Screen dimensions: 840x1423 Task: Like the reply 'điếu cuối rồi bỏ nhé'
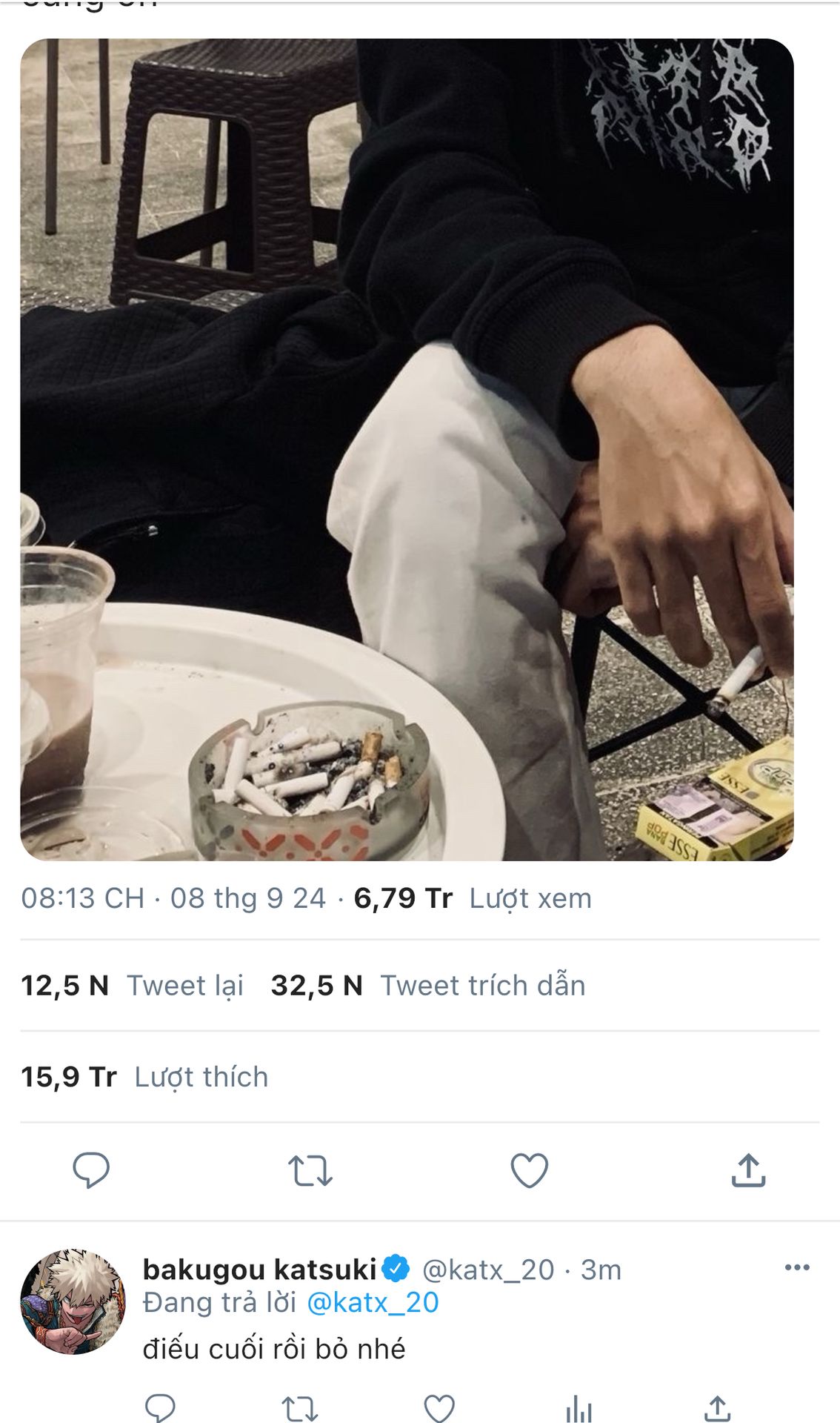coord(439,1407)
